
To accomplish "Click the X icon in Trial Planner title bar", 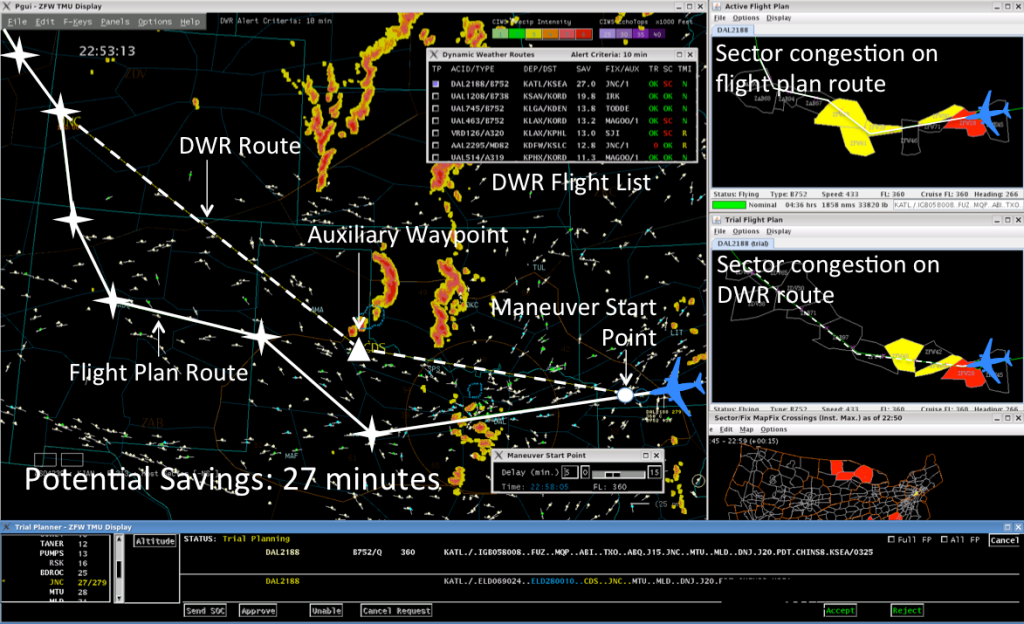I will [x=7, y=527].
